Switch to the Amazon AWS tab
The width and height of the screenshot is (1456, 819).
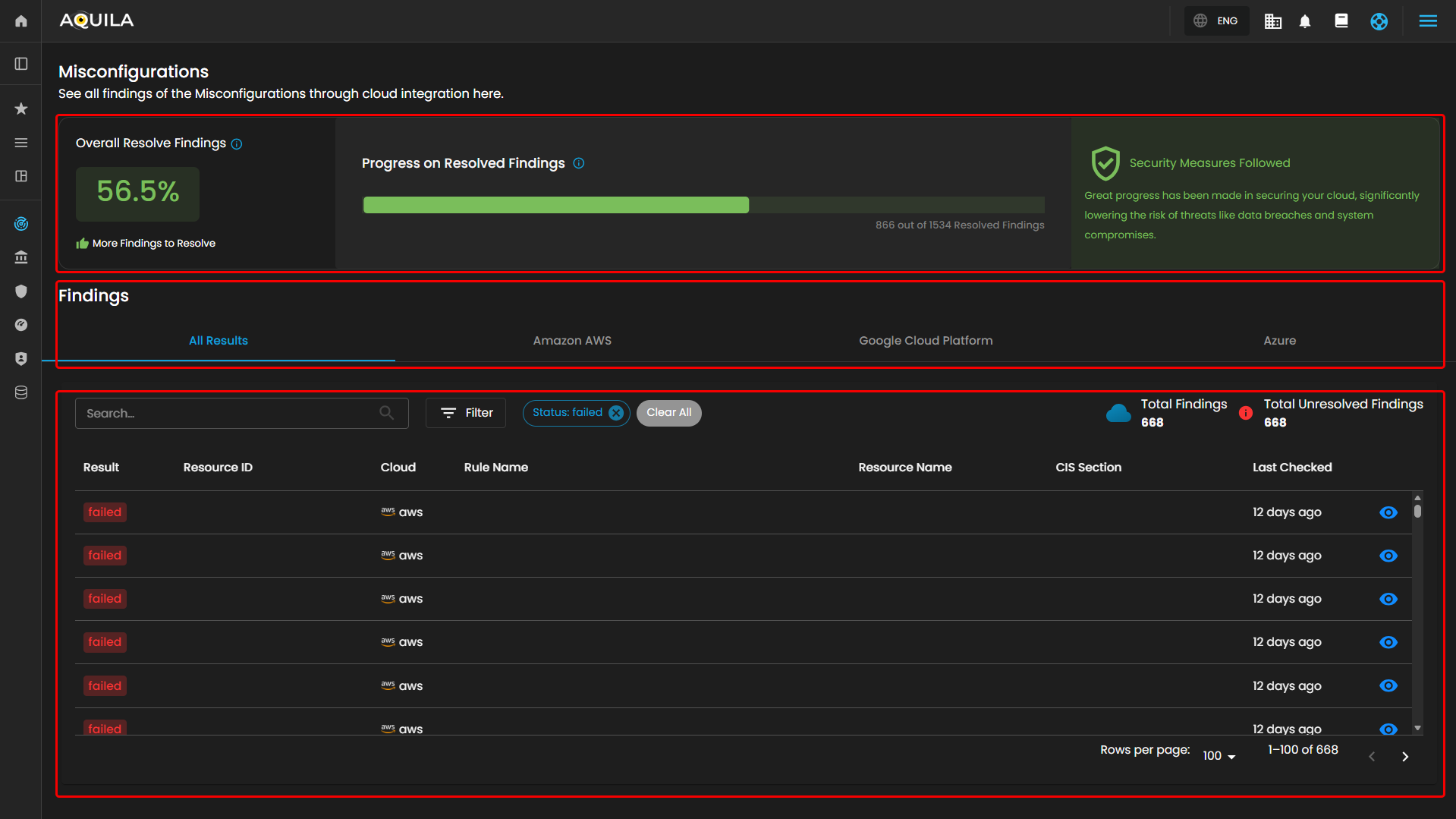click(572, 341)
